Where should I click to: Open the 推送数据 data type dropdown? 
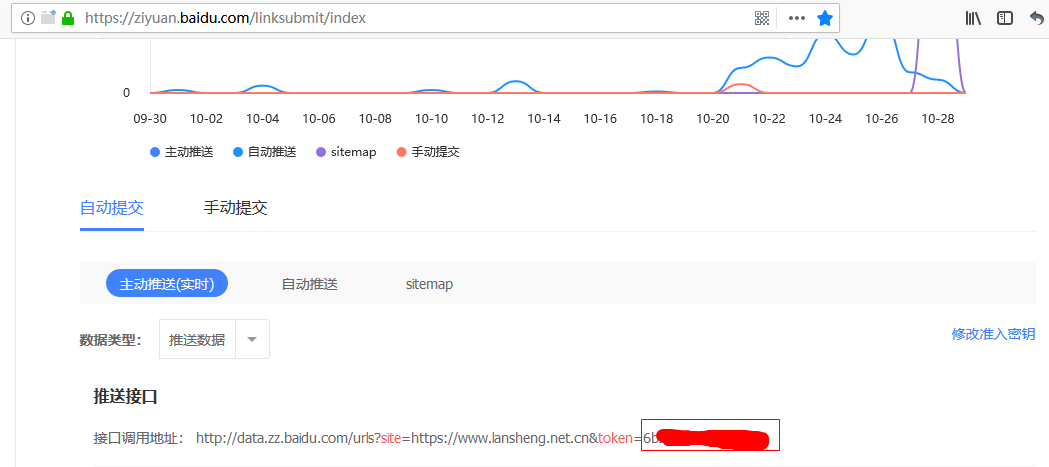coord(215,339)
